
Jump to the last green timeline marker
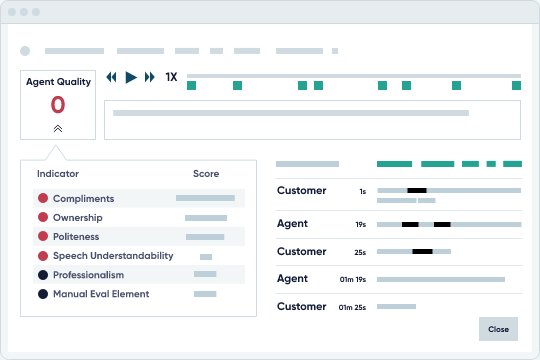click(516, 85)
